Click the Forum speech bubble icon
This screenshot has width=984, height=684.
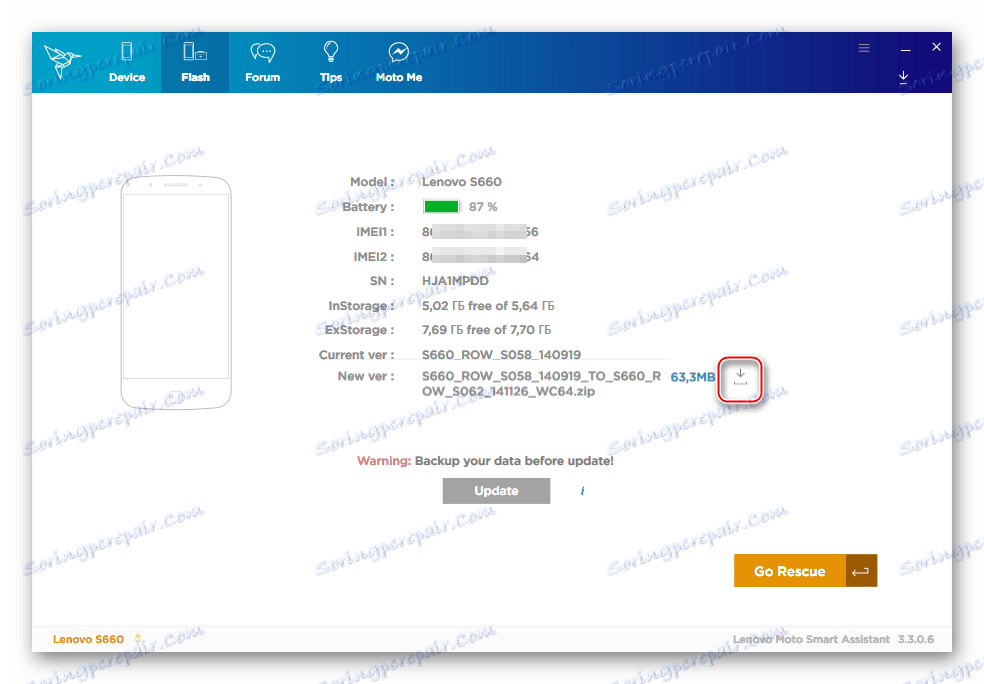pyautogui.click(x=262, y=50)
